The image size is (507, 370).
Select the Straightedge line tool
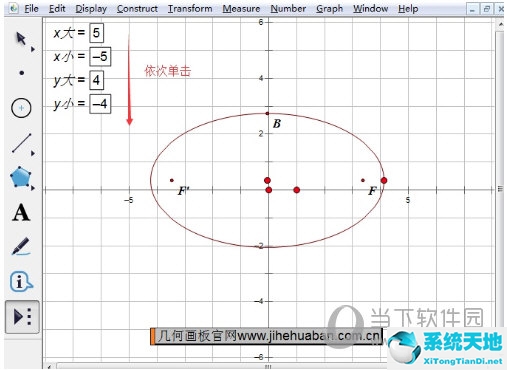tap(21, 143)
